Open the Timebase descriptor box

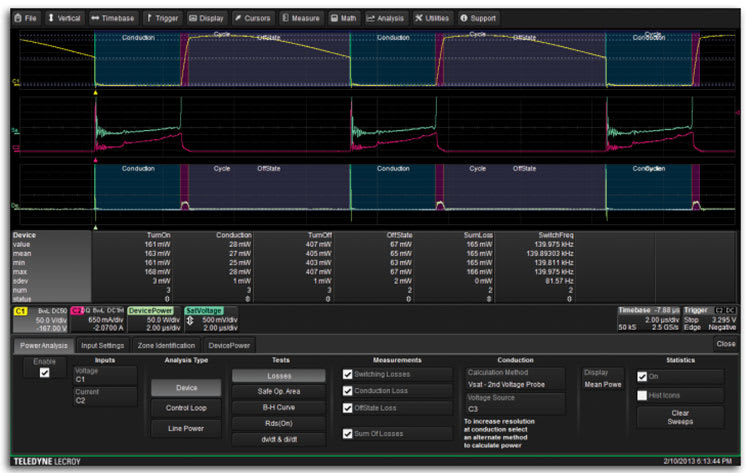[x=649, y=318]
